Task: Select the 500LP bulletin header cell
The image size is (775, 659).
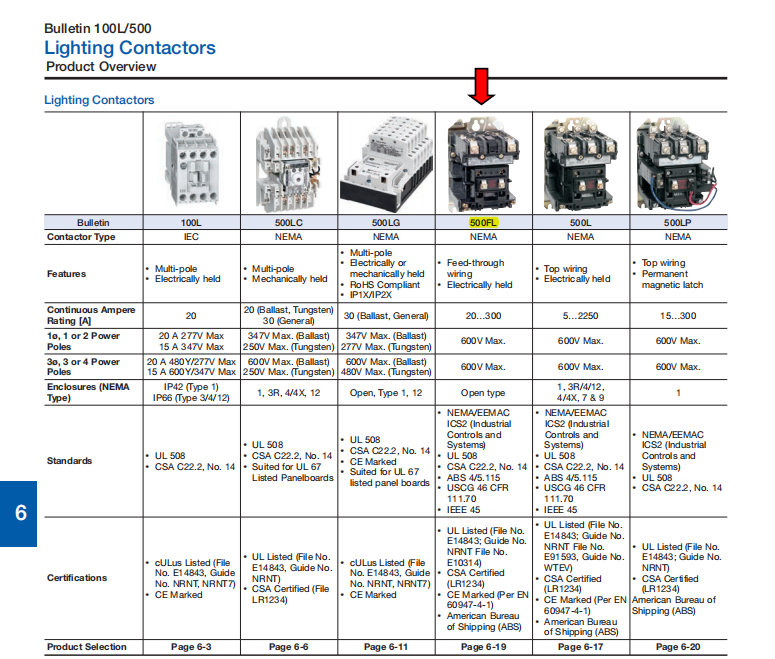Action: [x=678, y=222]
